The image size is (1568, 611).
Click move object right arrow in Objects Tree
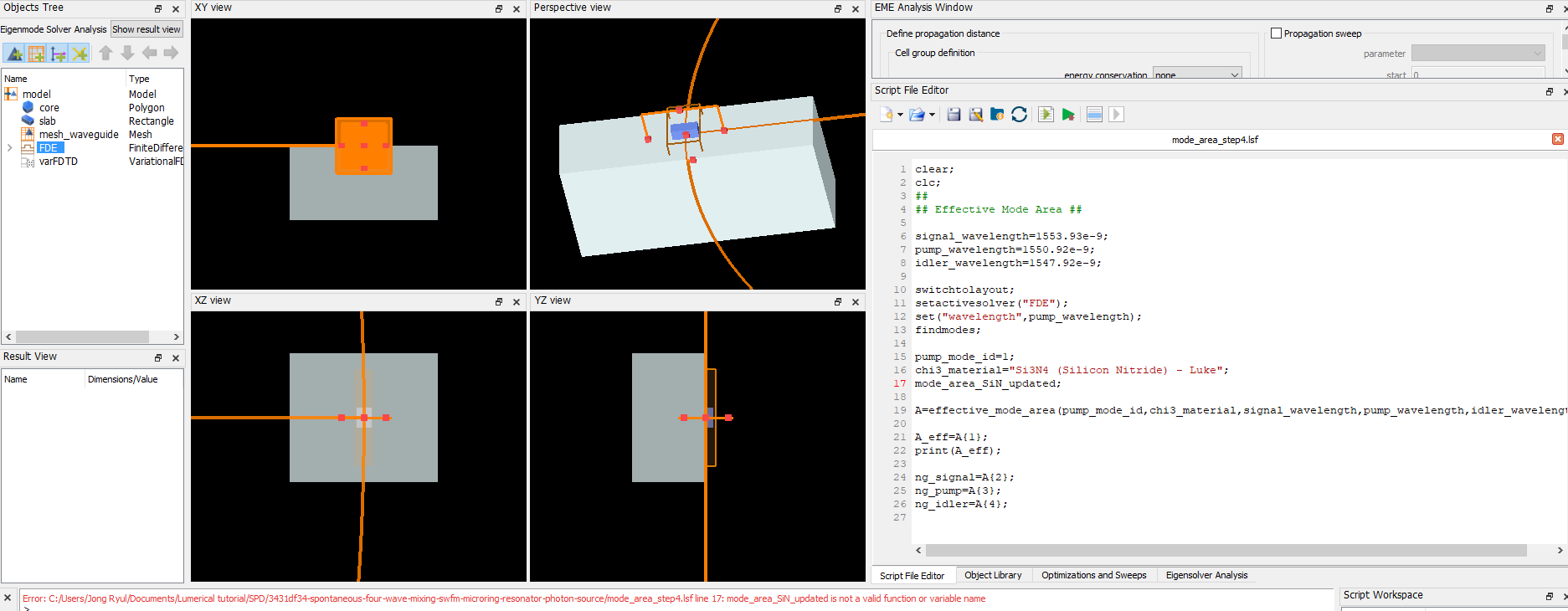171,53
